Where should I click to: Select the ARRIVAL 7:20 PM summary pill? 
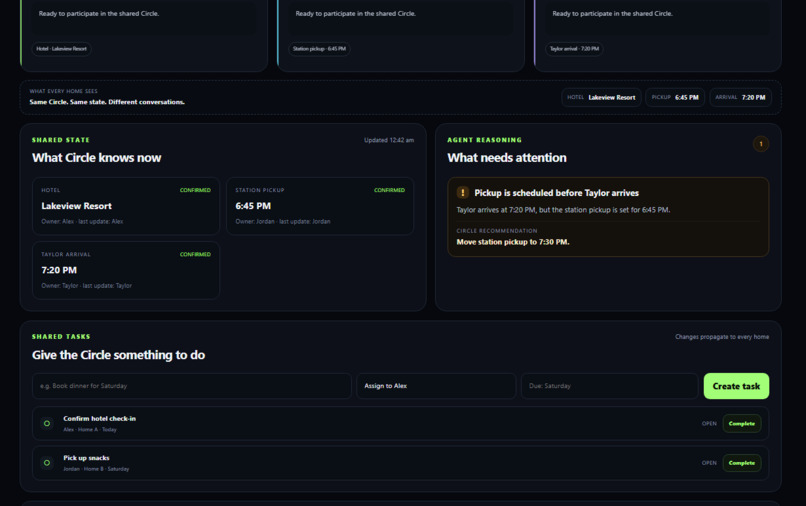tap(740, 97)
